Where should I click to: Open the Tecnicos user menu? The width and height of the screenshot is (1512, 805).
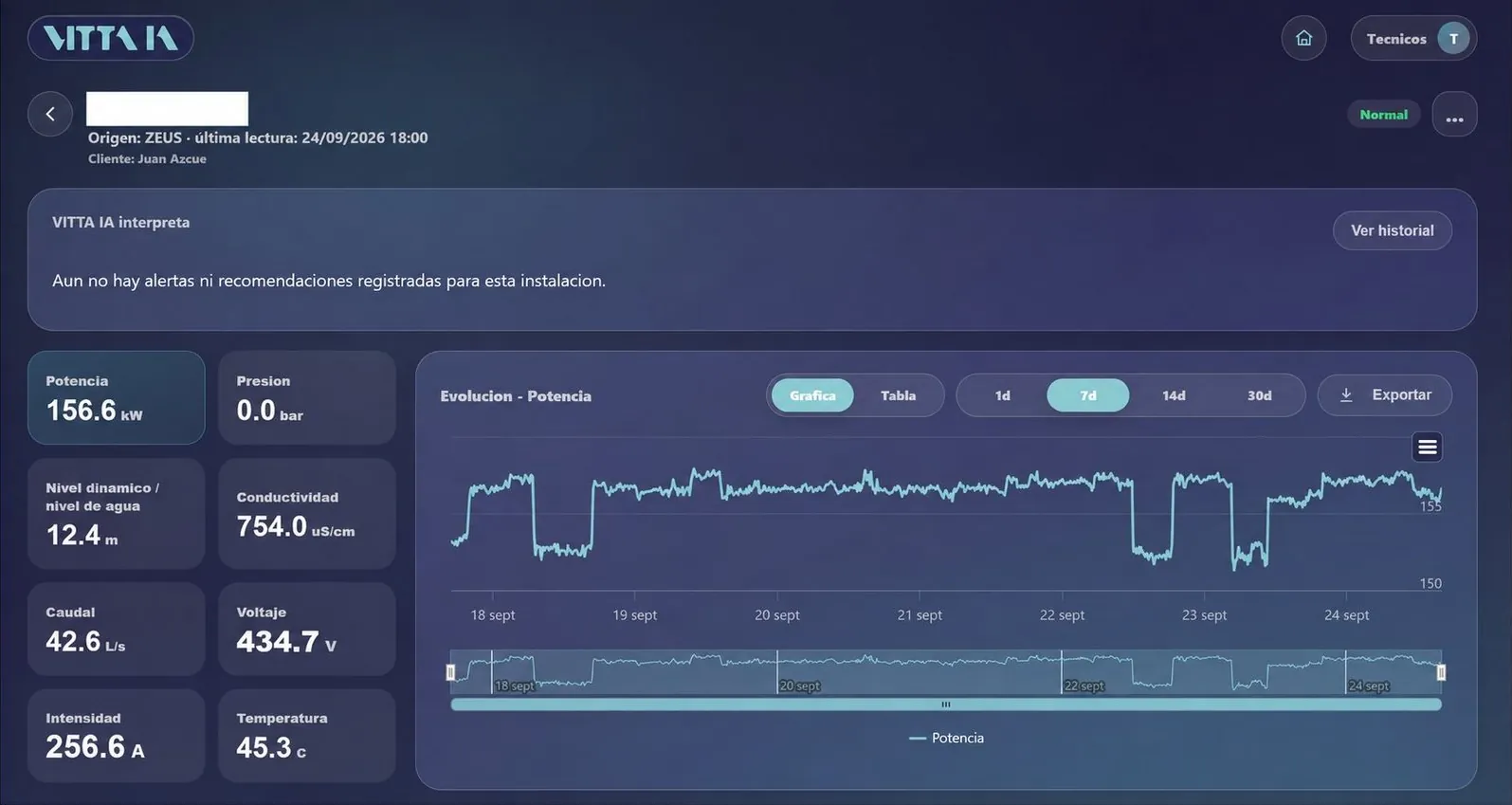pyautogui.click(x=1413, y=39)
